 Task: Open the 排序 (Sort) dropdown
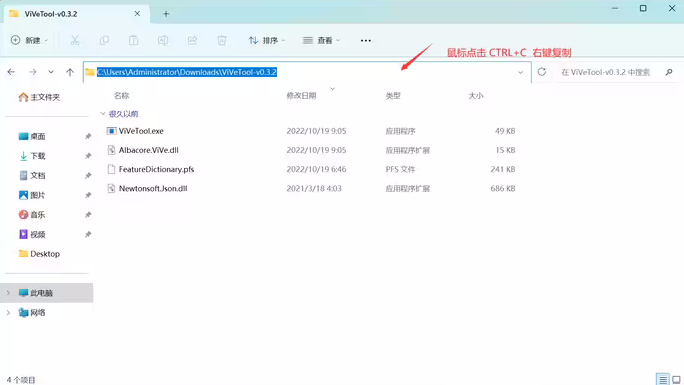[x=267, y=40]
